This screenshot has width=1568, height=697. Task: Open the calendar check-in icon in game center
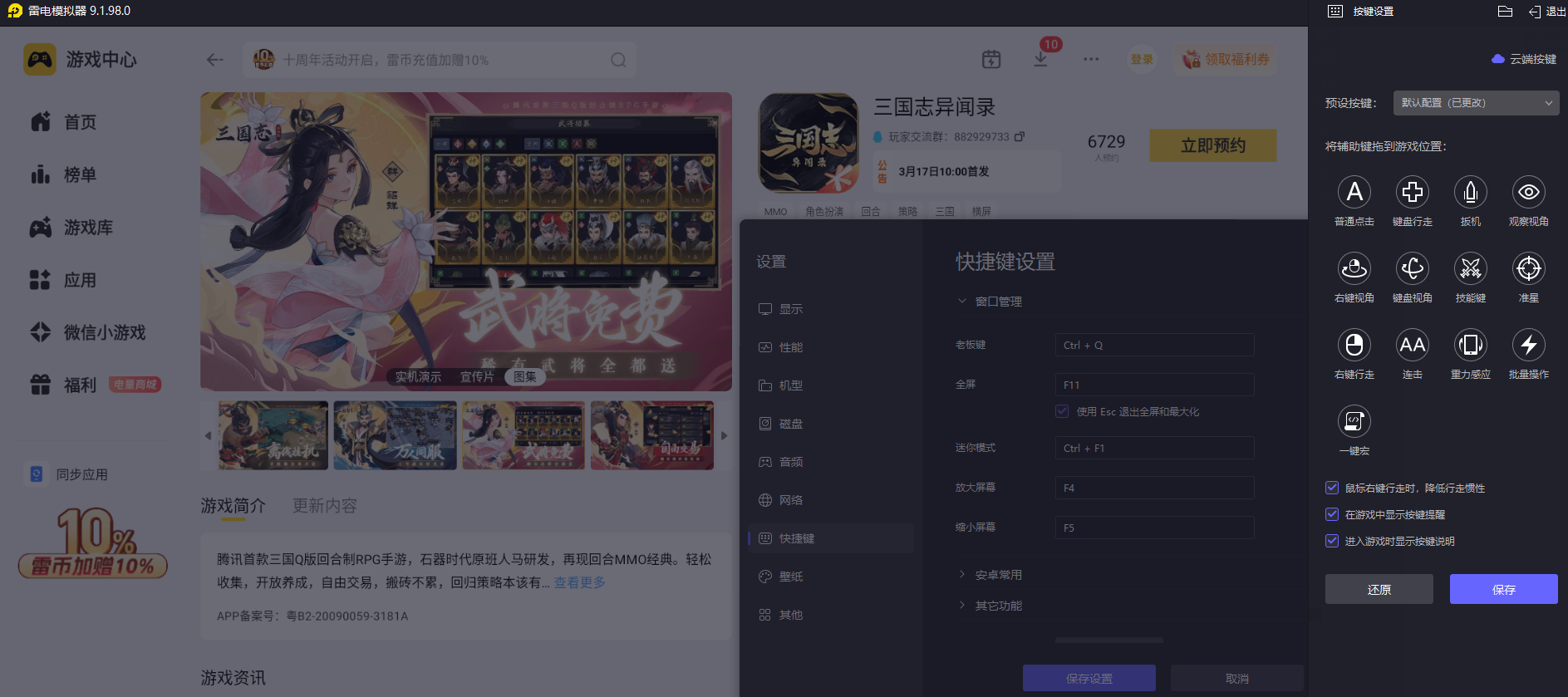(x=991, y=59)
